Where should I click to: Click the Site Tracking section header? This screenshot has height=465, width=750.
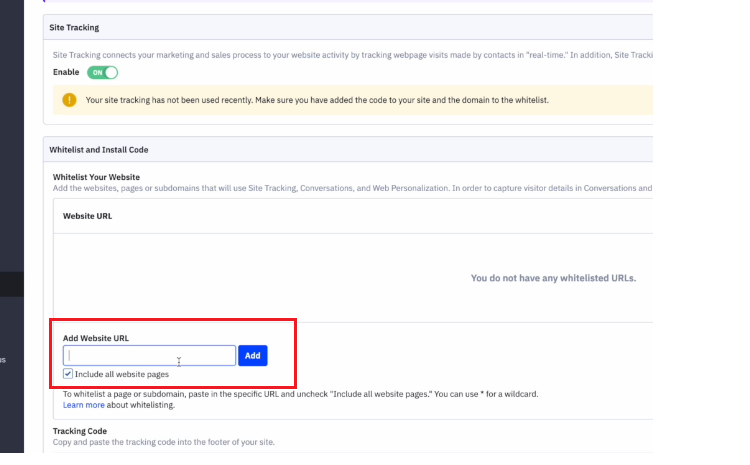[74, 28]
